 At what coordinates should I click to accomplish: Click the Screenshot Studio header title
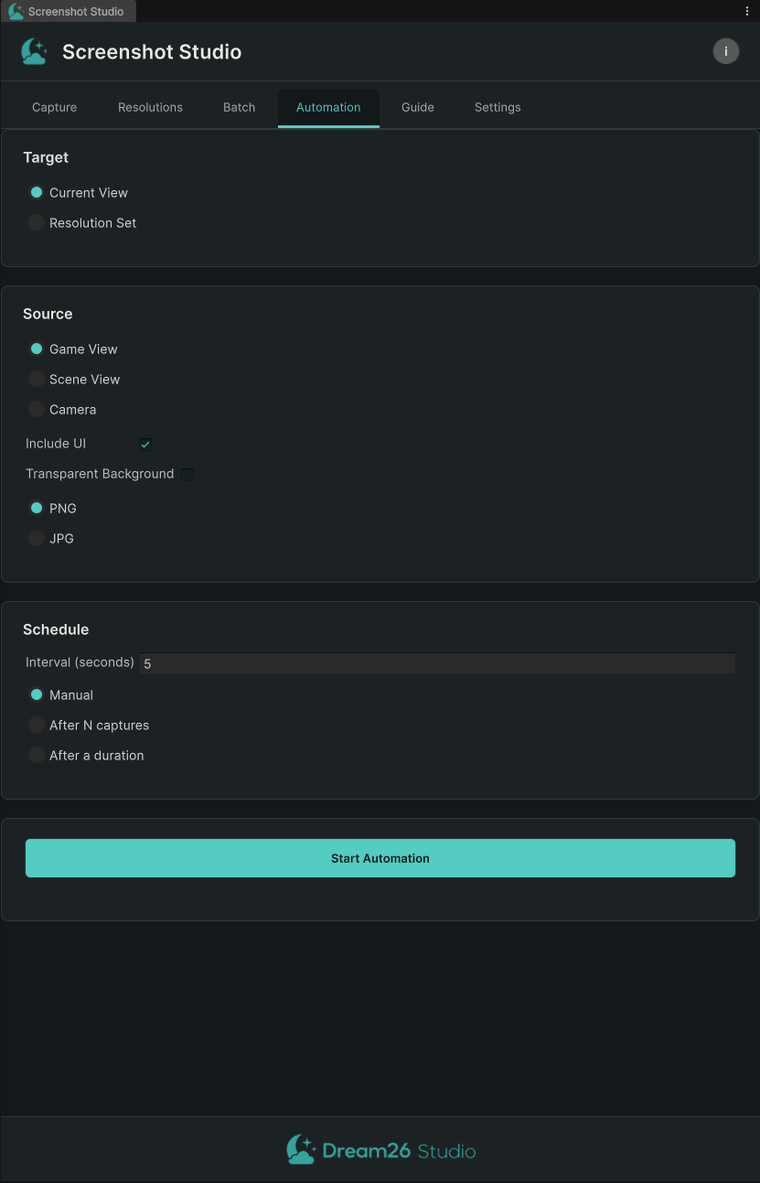152,51
